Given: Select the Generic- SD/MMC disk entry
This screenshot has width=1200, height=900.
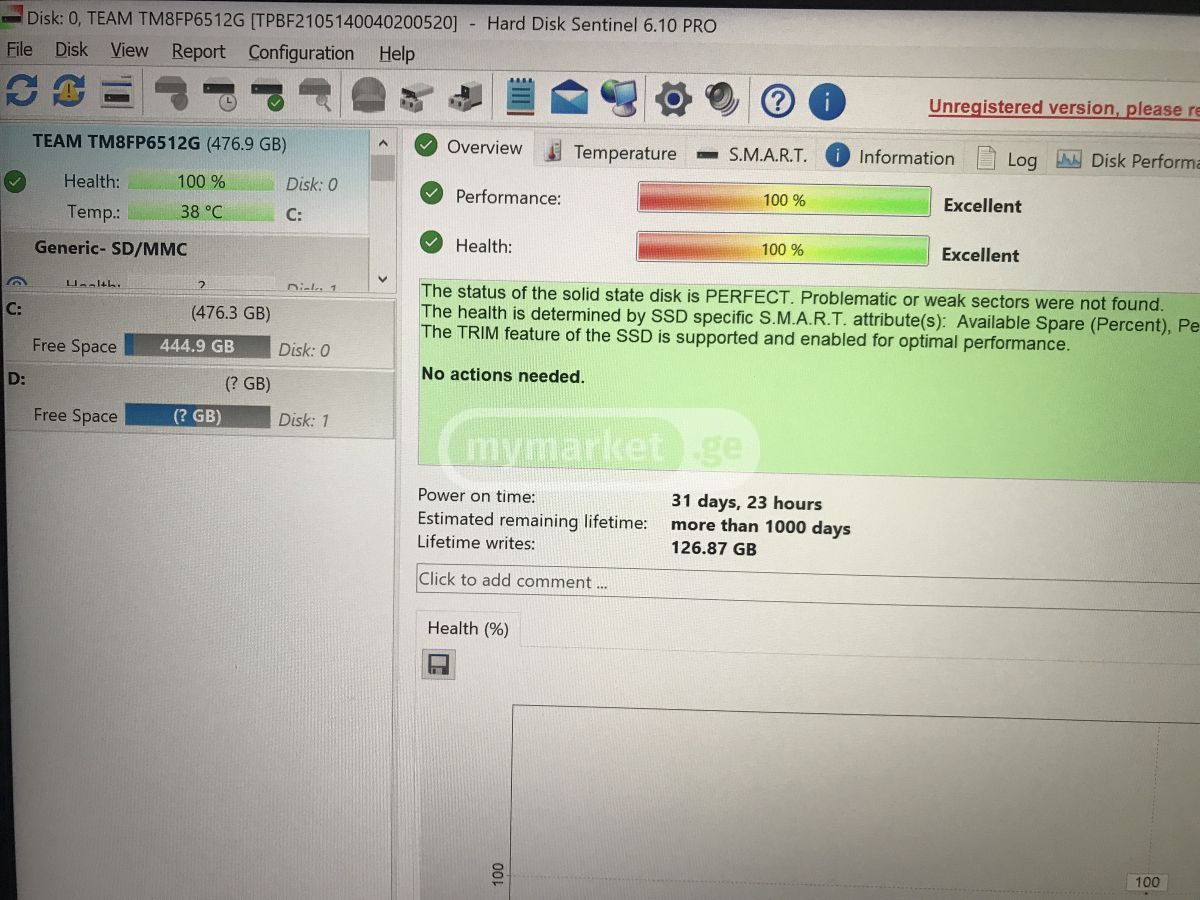Looking at the screenshot, I should [185, 264].
